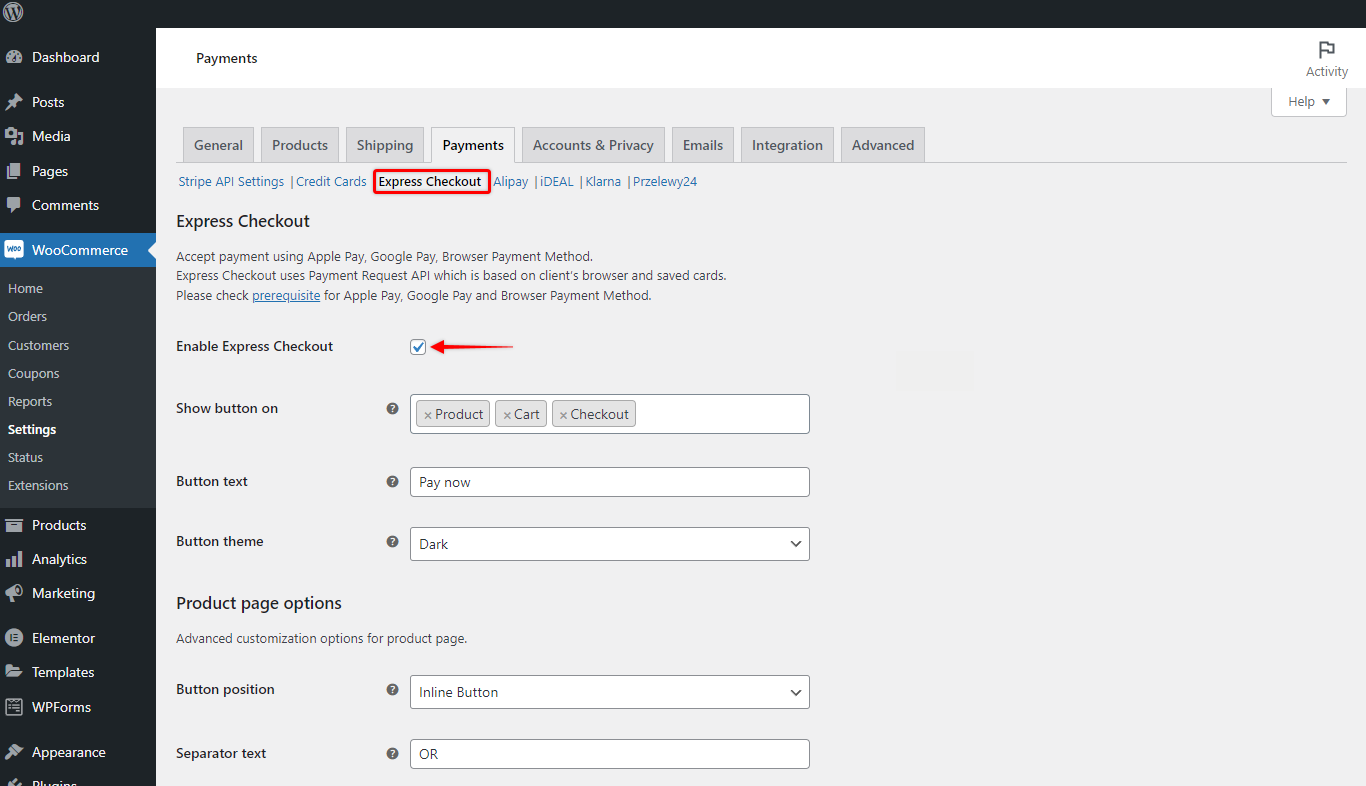
Task: Switch to the Advanced tab
Action: point(883,145)
